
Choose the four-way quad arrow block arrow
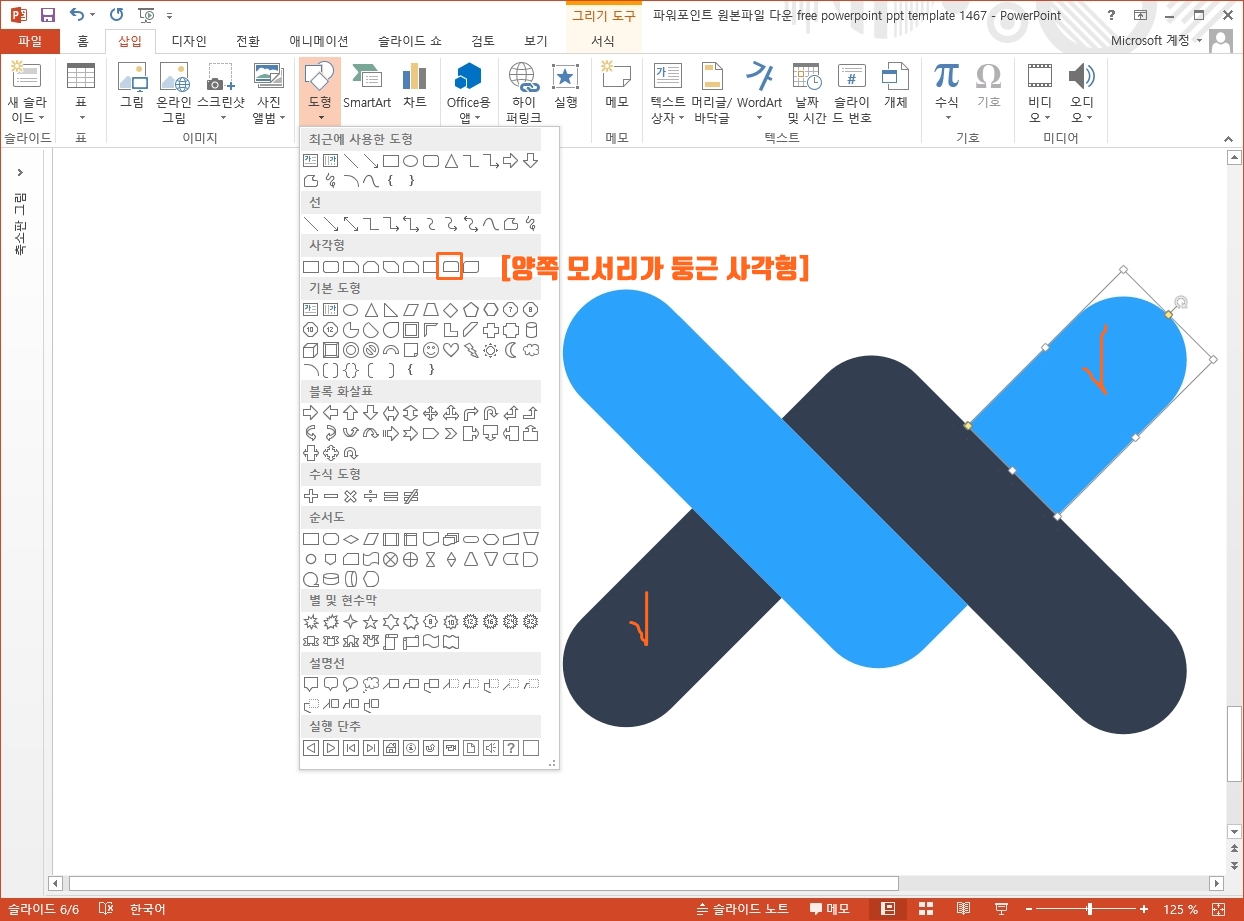(430, 413)
